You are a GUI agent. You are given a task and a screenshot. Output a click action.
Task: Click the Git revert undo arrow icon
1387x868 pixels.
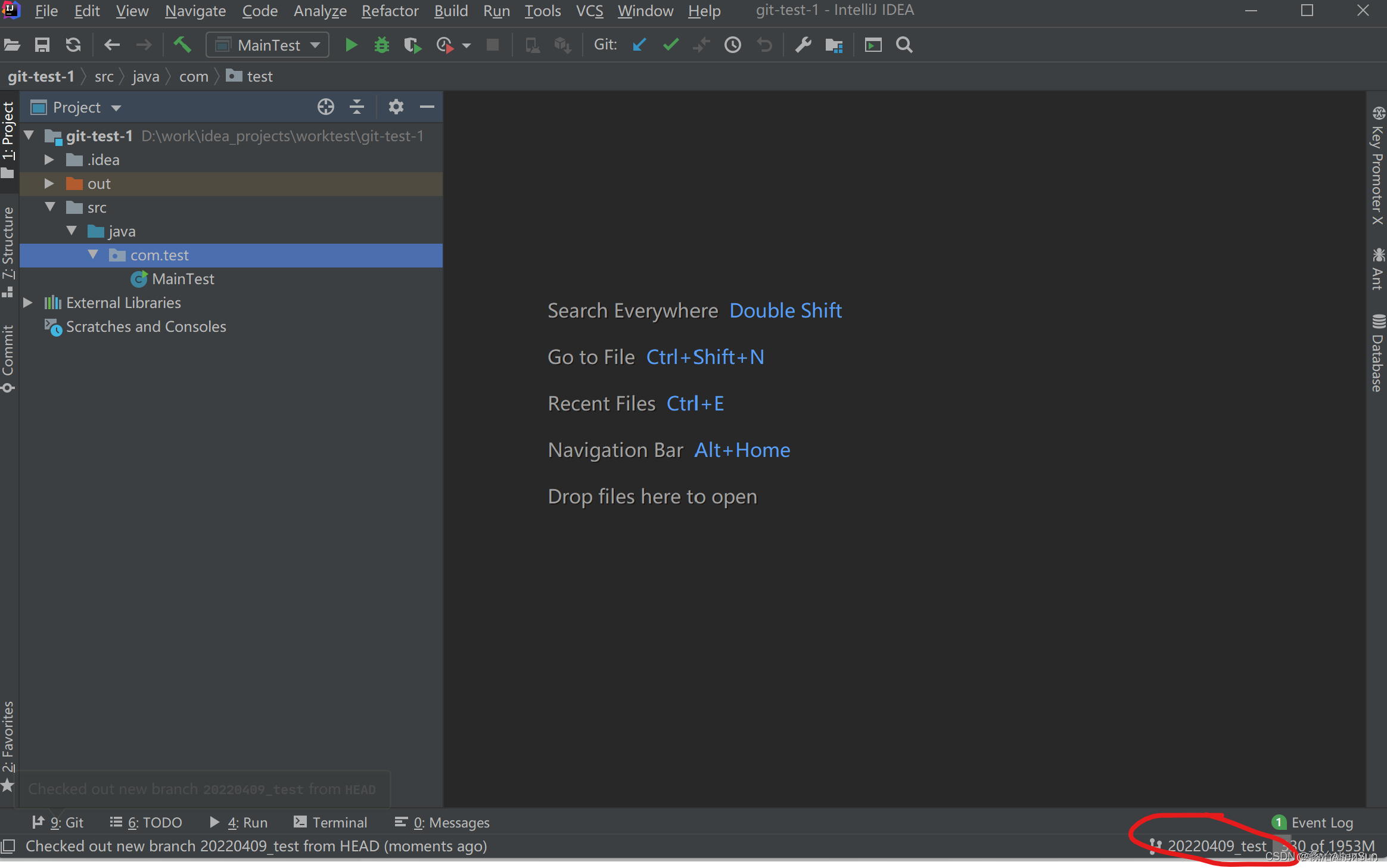(x=763, y=44)
